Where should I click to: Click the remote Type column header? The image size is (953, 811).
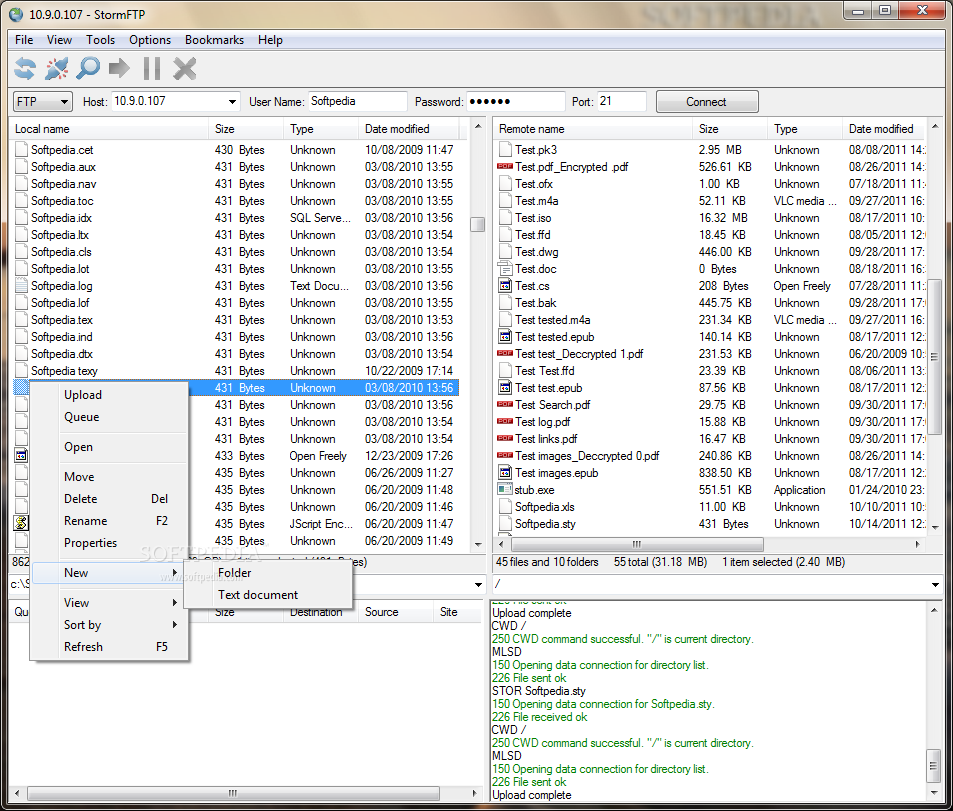[805, 129]
